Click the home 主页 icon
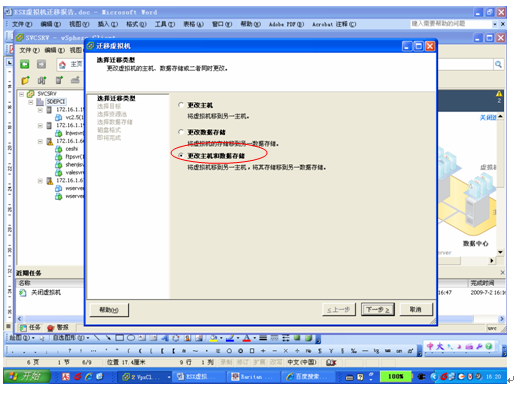Image resolution: width=525 pixels, height=399 pixels. click(x=62, y=65)
